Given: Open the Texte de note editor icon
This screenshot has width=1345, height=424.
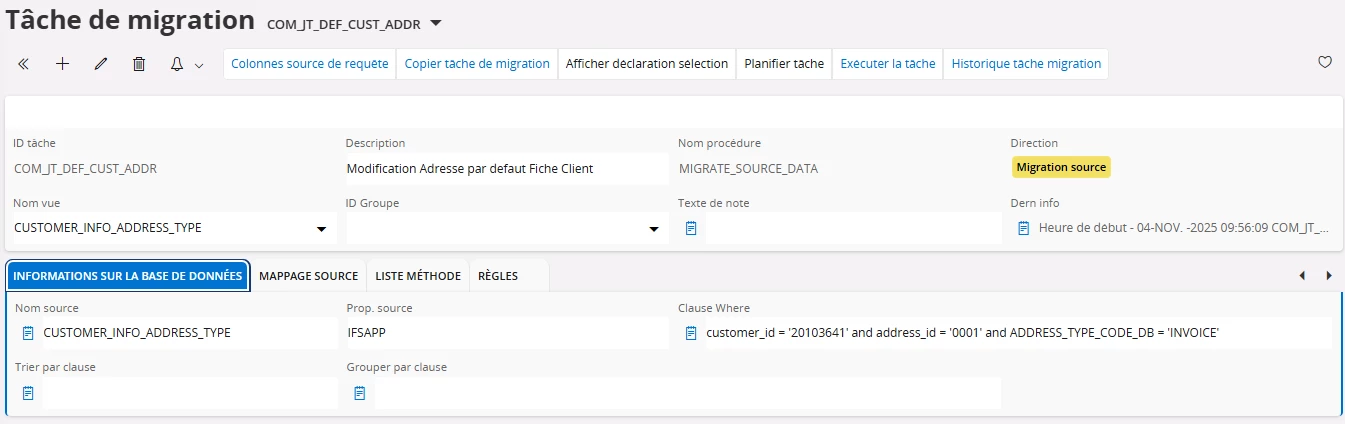Looking at the screenshot, I should click(691, 228).
